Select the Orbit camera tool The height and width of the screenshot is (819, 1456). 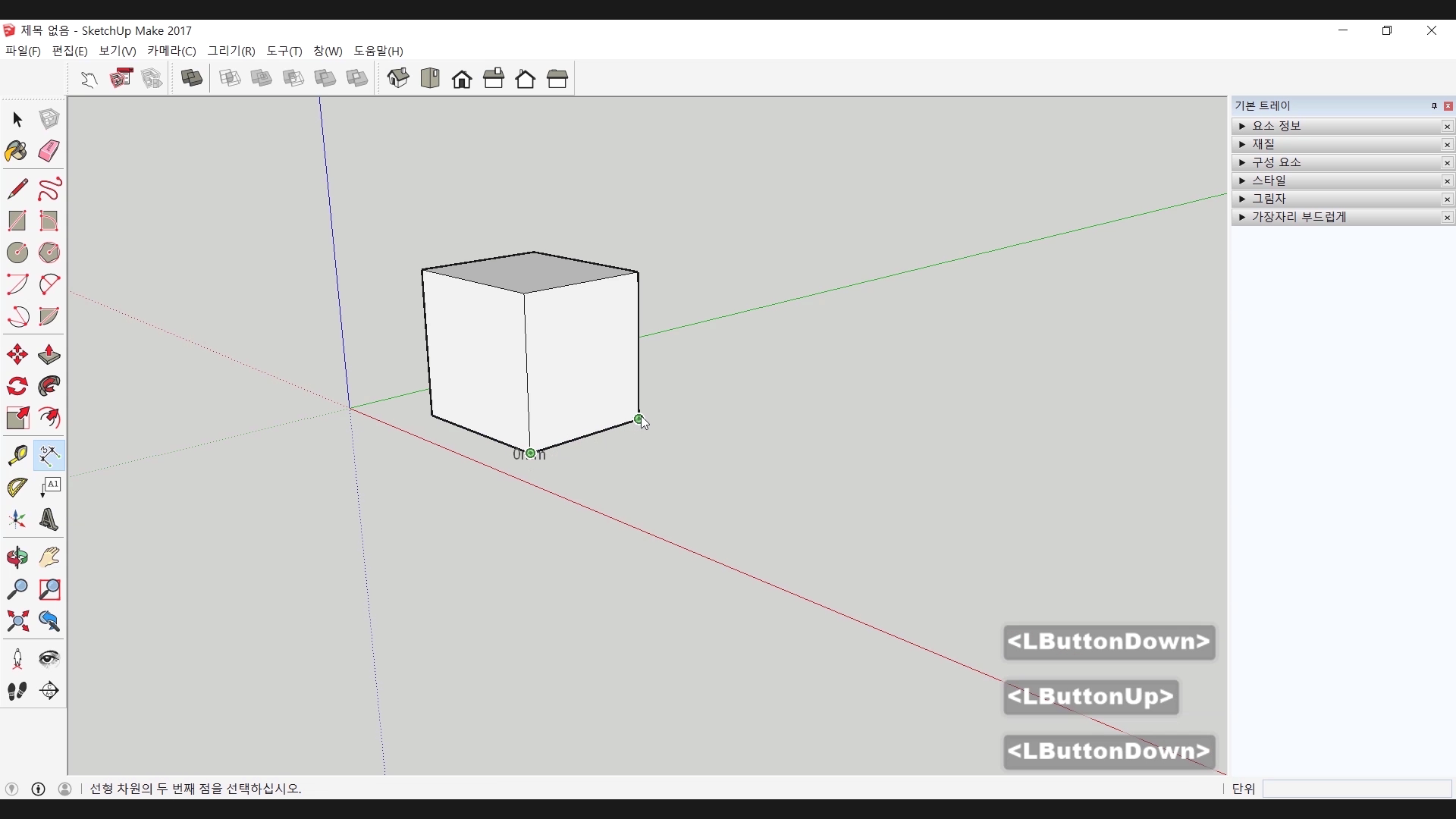pos(17,557)
